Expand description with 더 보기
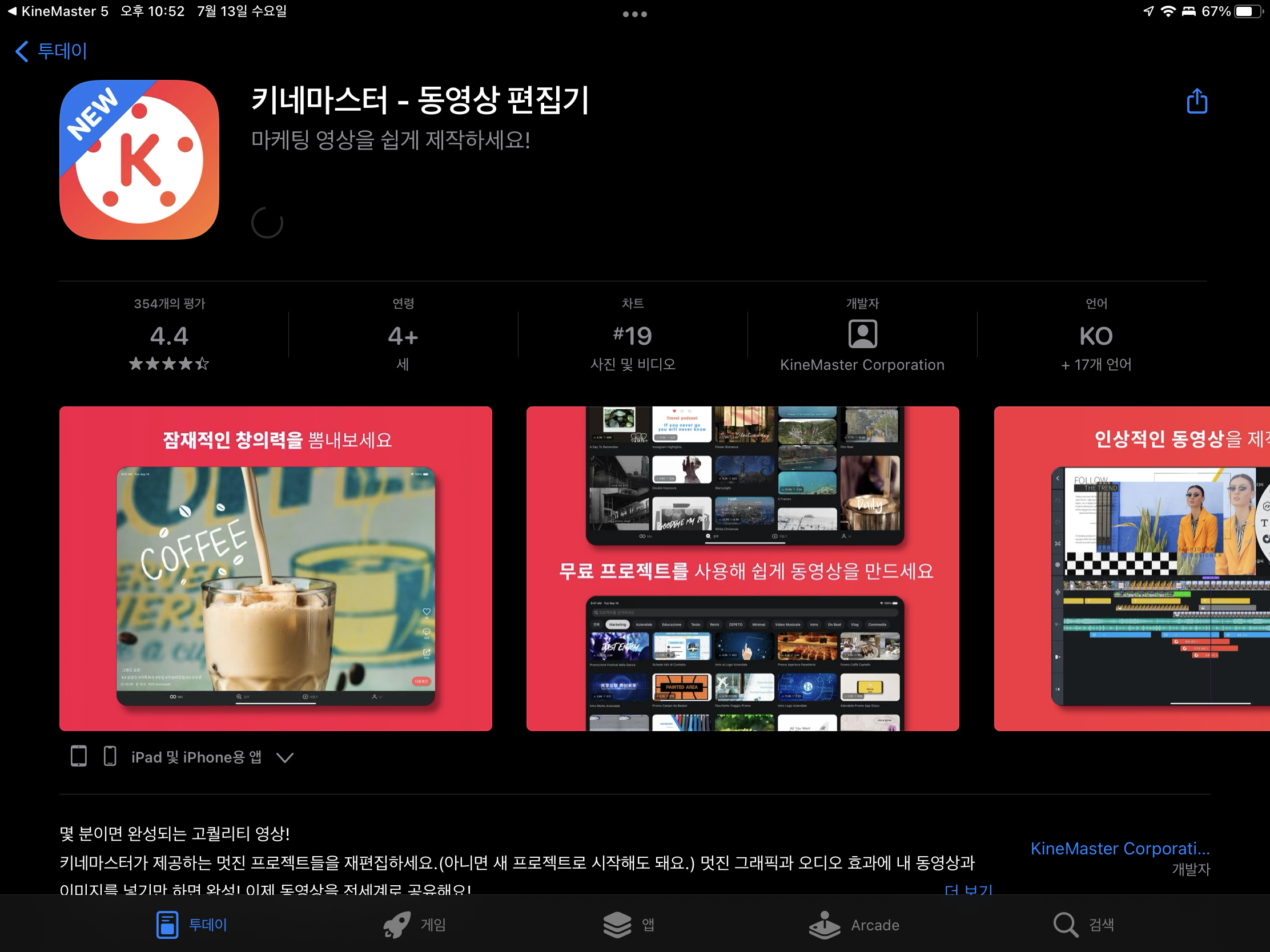1270x952 pixels. pos(968,889)
